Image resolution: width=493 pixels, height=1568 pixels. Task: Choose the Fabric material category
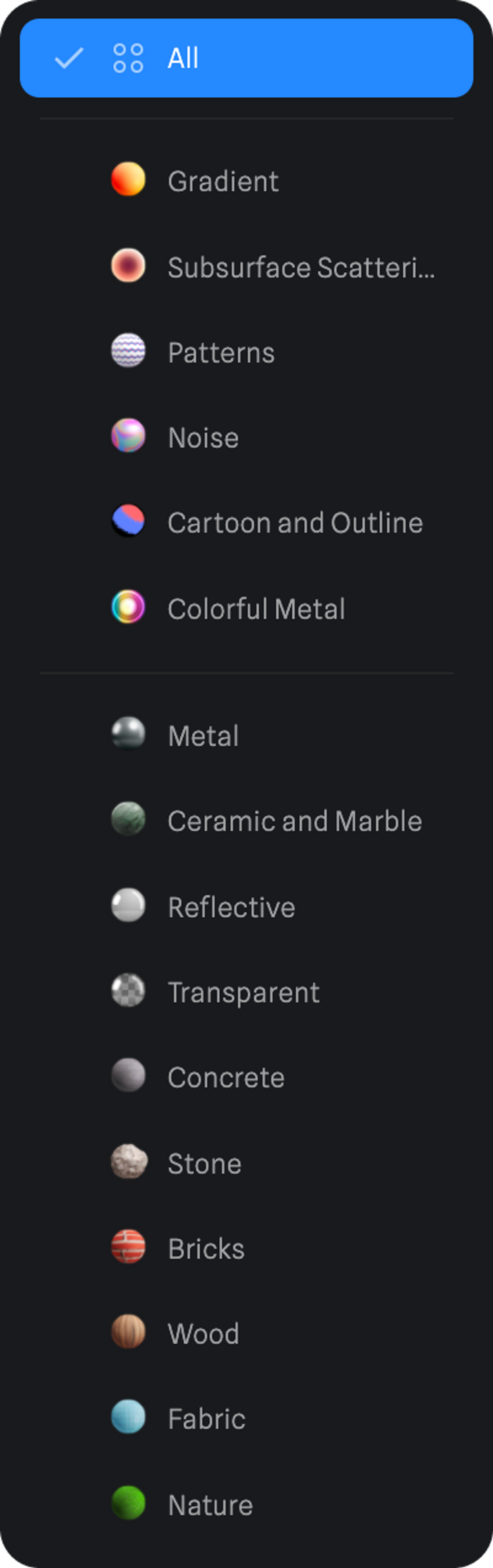point(206,1419)
